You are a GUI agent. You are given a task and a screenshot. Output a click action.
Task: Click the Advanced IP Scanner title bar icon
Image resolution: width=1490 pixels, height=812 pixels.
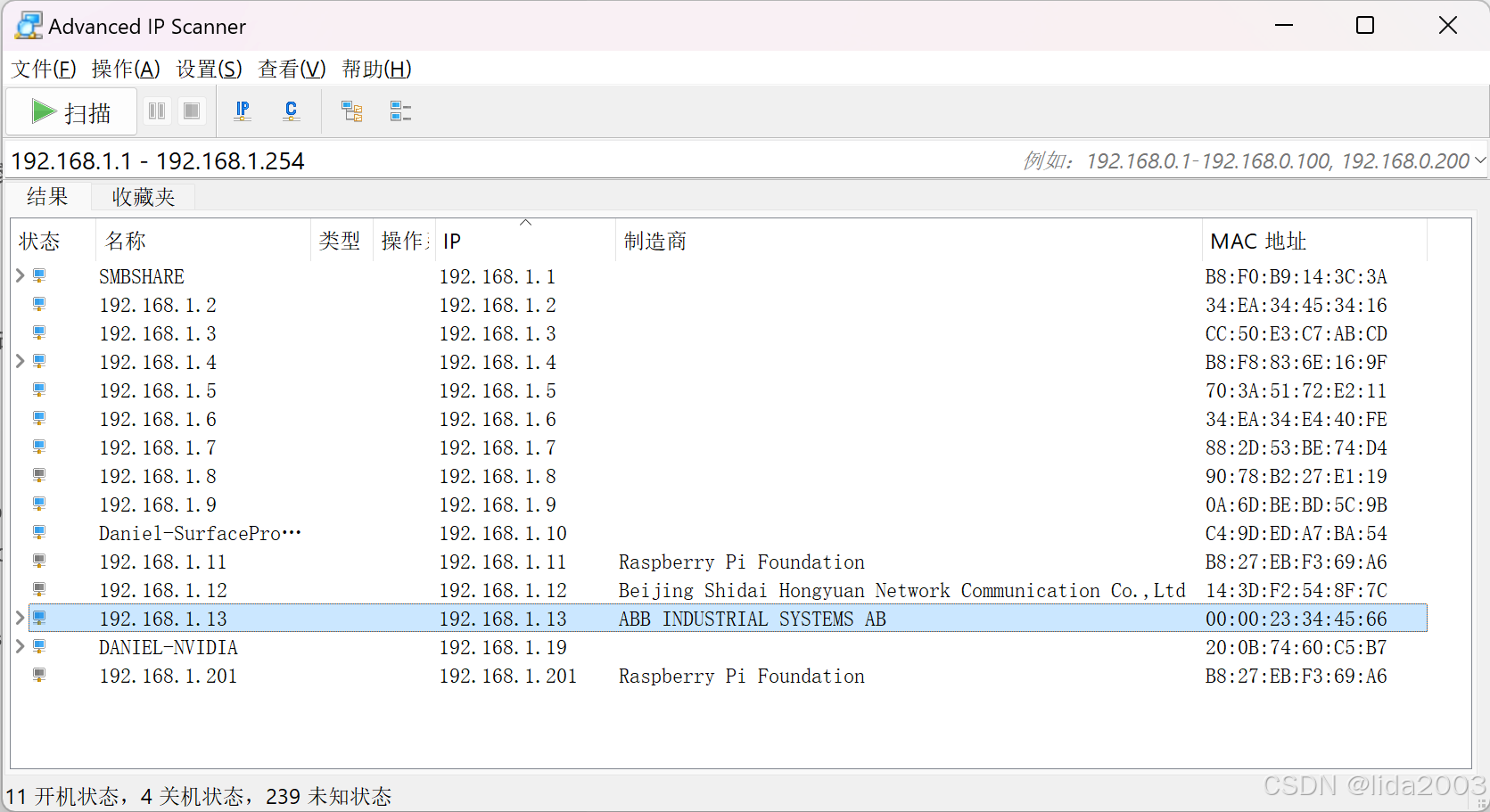pyautogui.click(x=29, y=26)
